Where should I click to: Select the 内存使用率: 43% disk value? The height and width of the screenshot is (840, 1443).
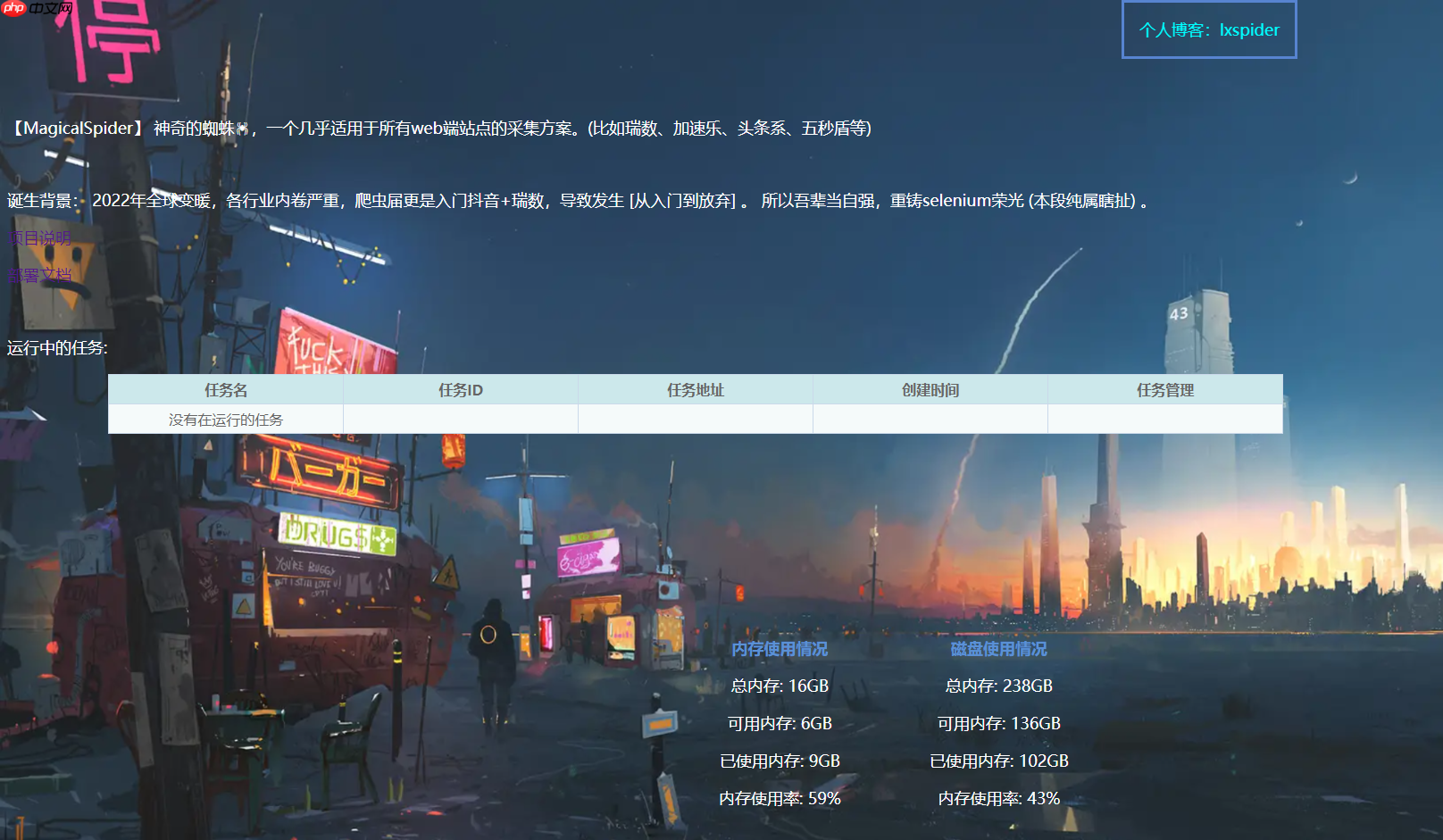pos(998,798)
